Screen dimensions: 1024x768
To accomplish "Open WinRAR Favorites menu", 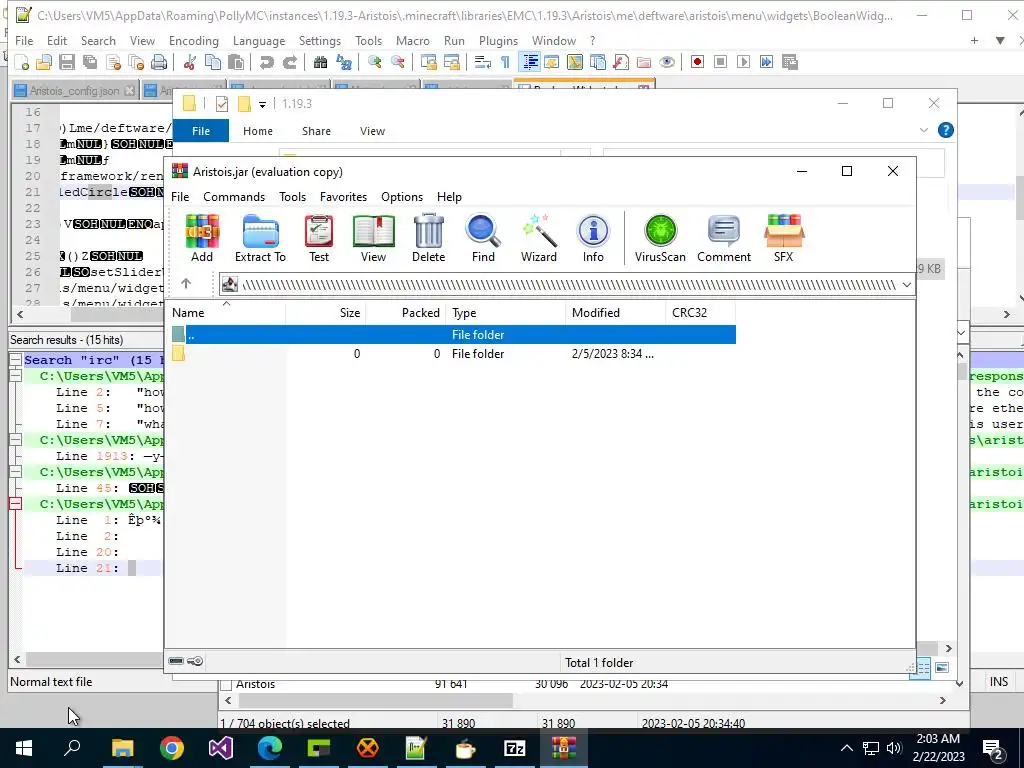I will 344,197.
